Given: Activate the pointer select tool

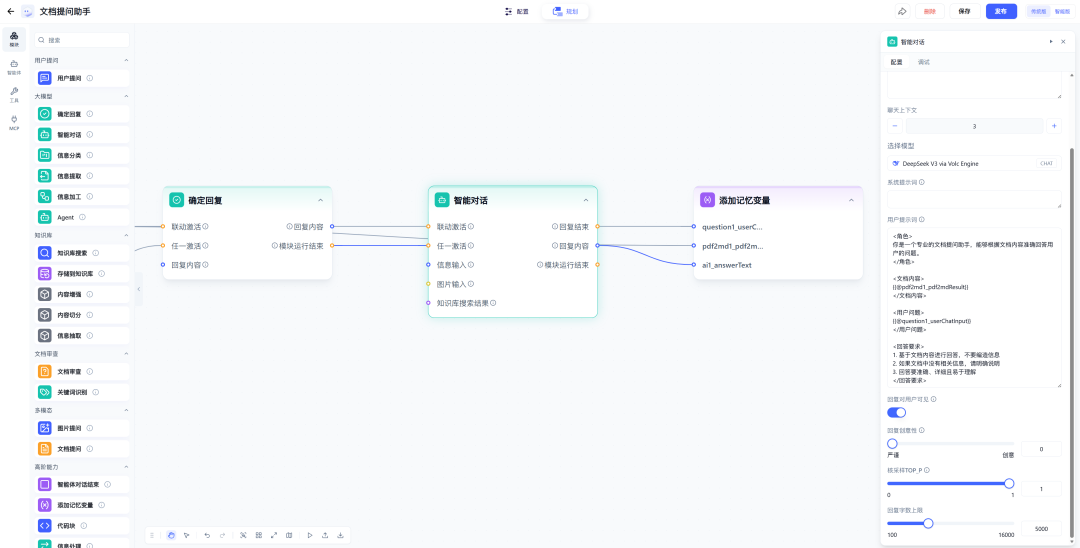Looking at the screenshot, I should click(187, 535).
